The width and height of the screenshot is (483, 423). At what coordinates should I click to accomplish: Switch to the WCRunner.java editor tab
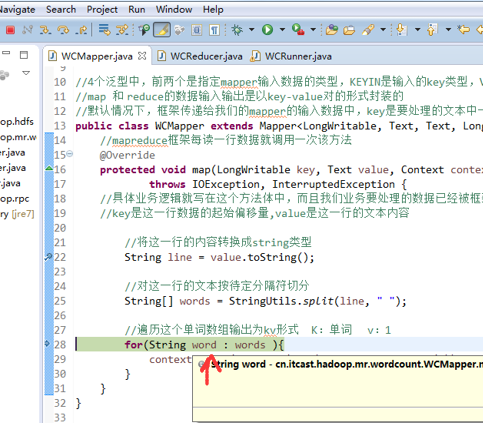pyautogui.click(x=291, y=56)
